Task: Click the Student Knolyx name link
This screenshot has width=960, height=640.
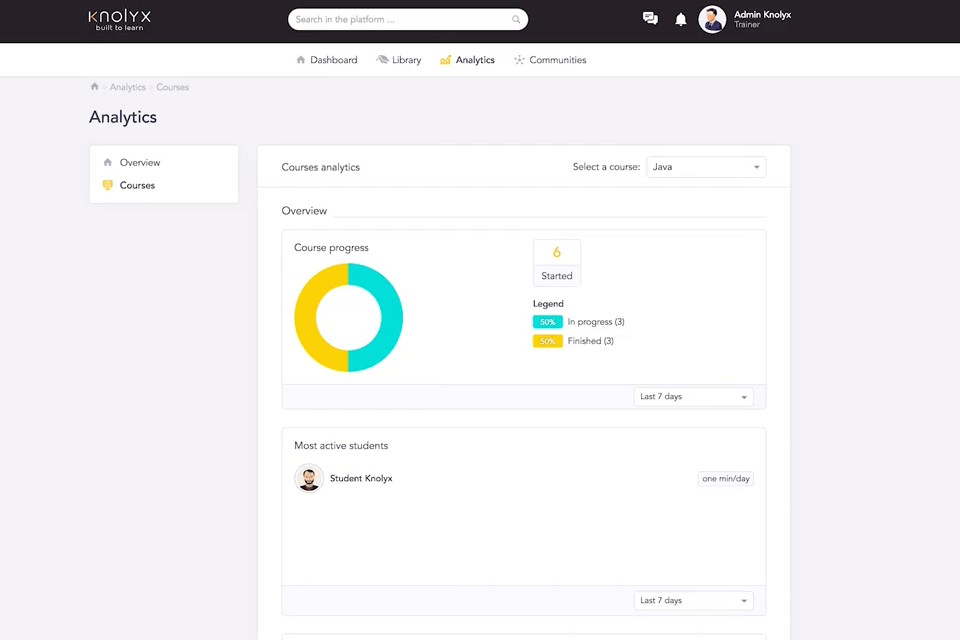Action: coord(361,478)
